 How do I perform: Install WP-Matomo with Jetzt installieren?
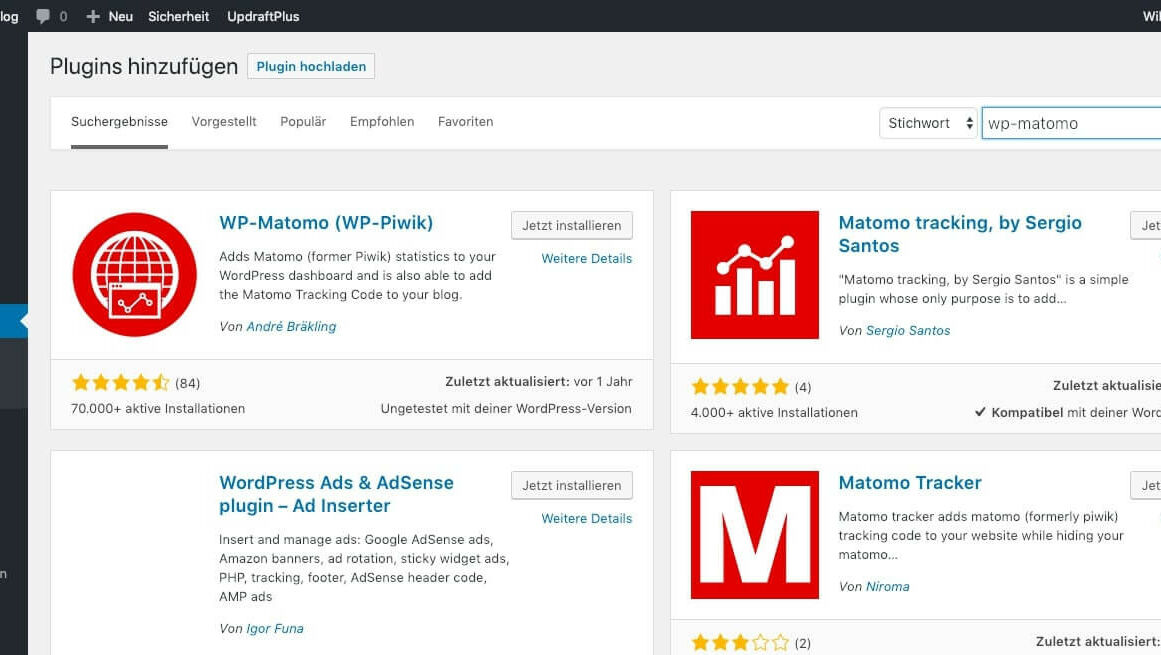coord(572,225)
